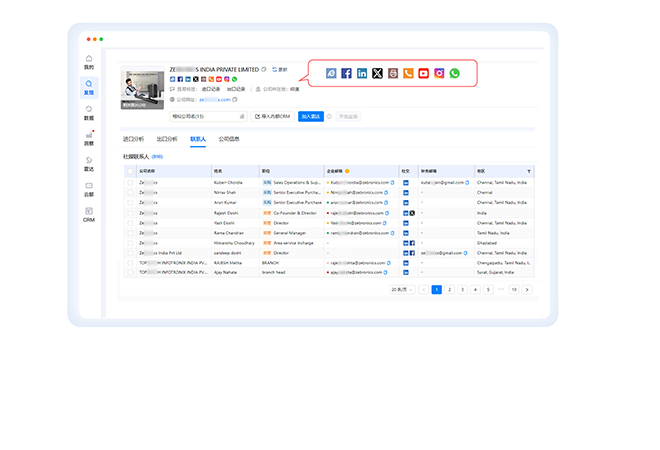Open company LinkedIn icon under company name

click(188, 79)
